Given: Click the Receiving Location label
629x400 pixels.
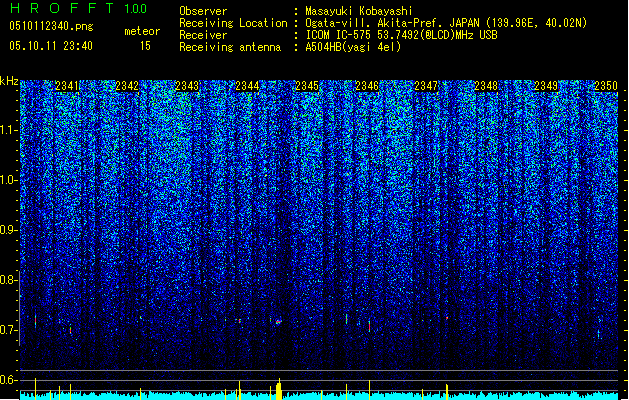Looking at the screenshot, I should tap(233, 23).
